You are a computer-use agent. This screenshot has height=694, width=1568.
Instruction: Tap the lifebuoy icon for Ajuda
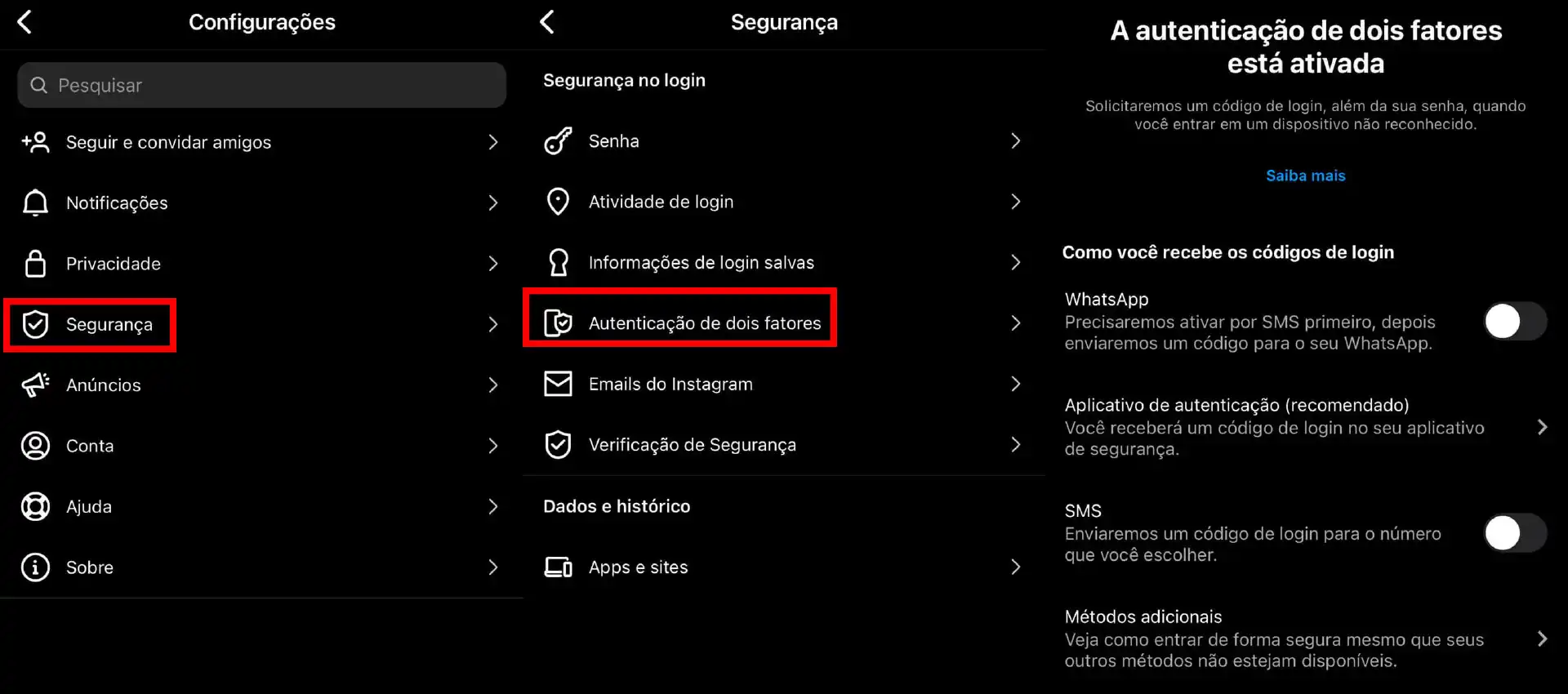click(x=35, y=506)
